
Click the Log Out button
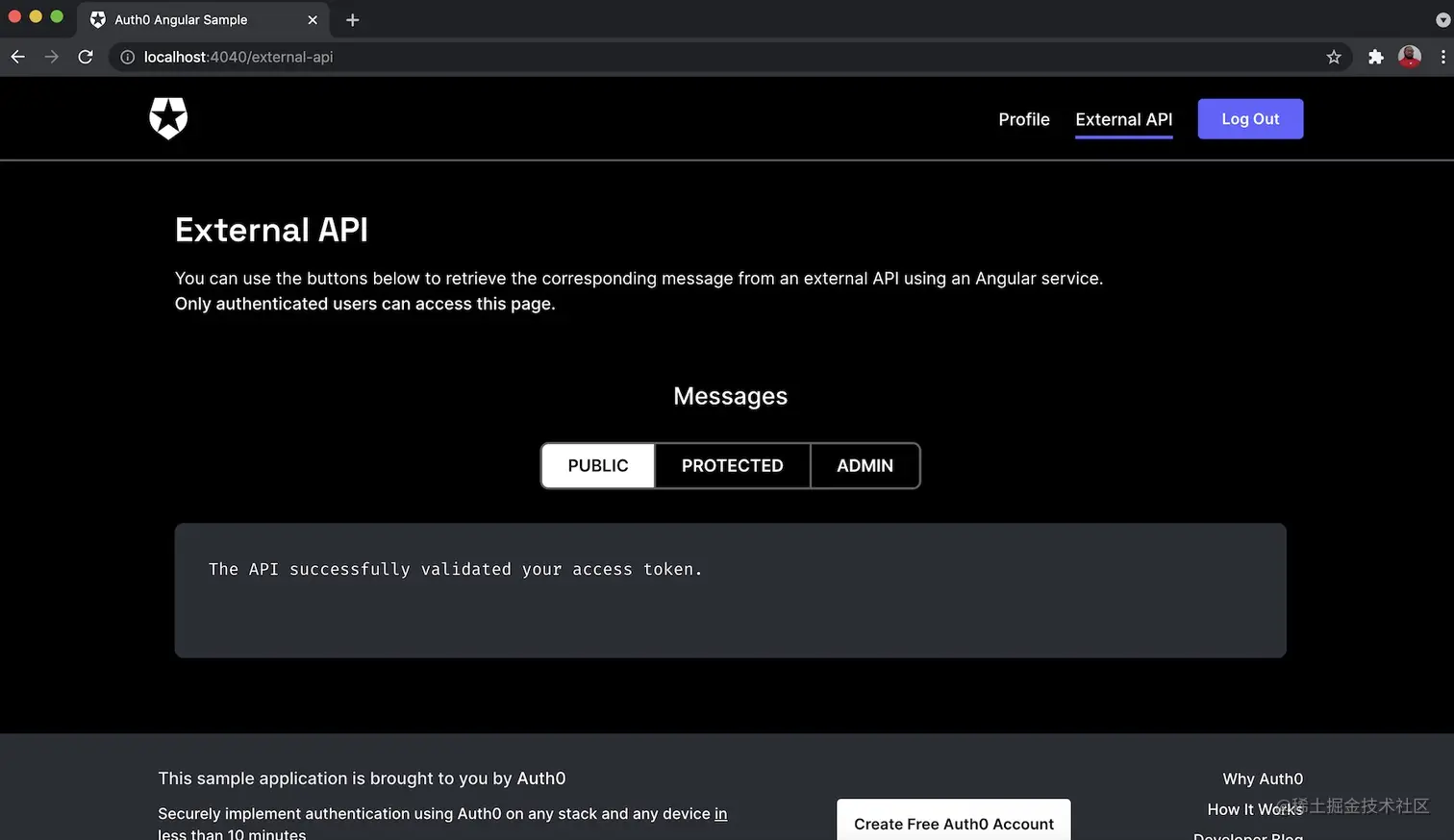pyautogui.click(x=1250, y=118)
